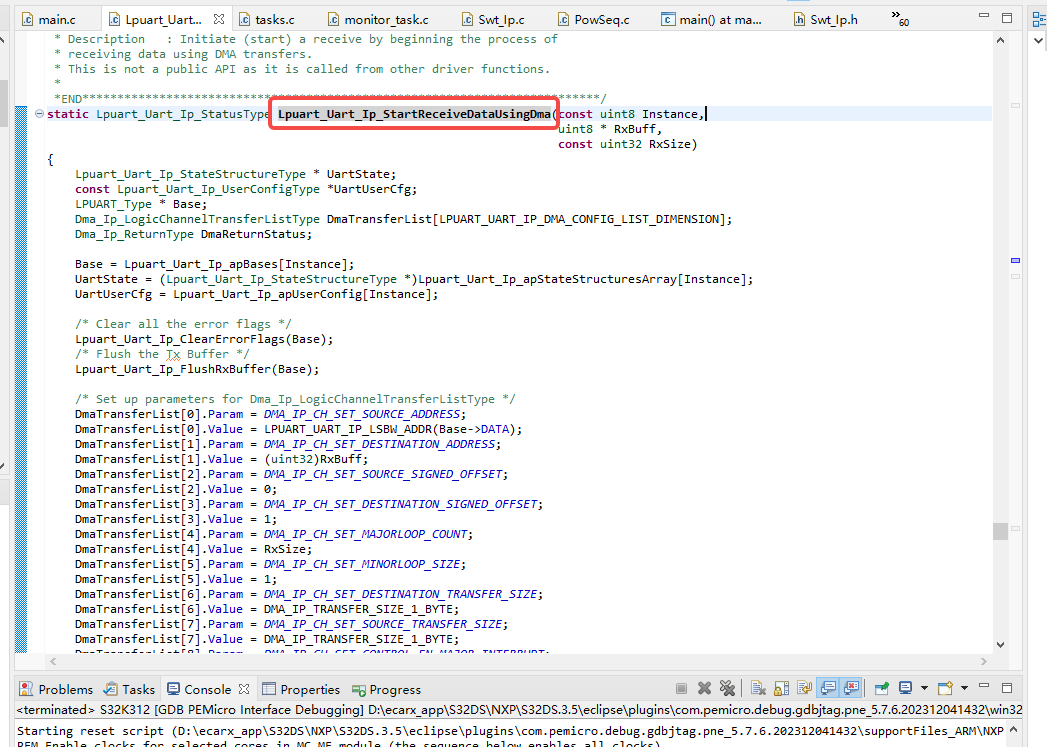
Task: Open the Swt_Ip.h editor tab
Action: point(826,20)
